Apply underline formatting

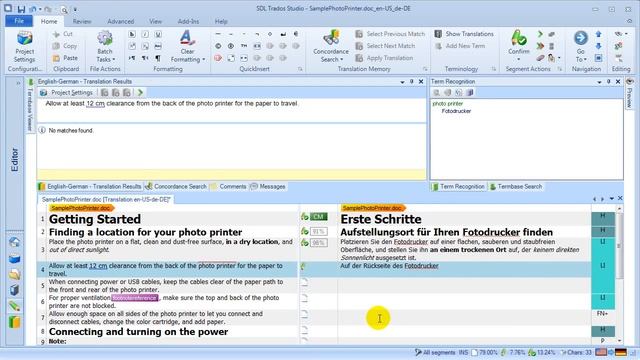pyautogui.click(x=158, y=34)
